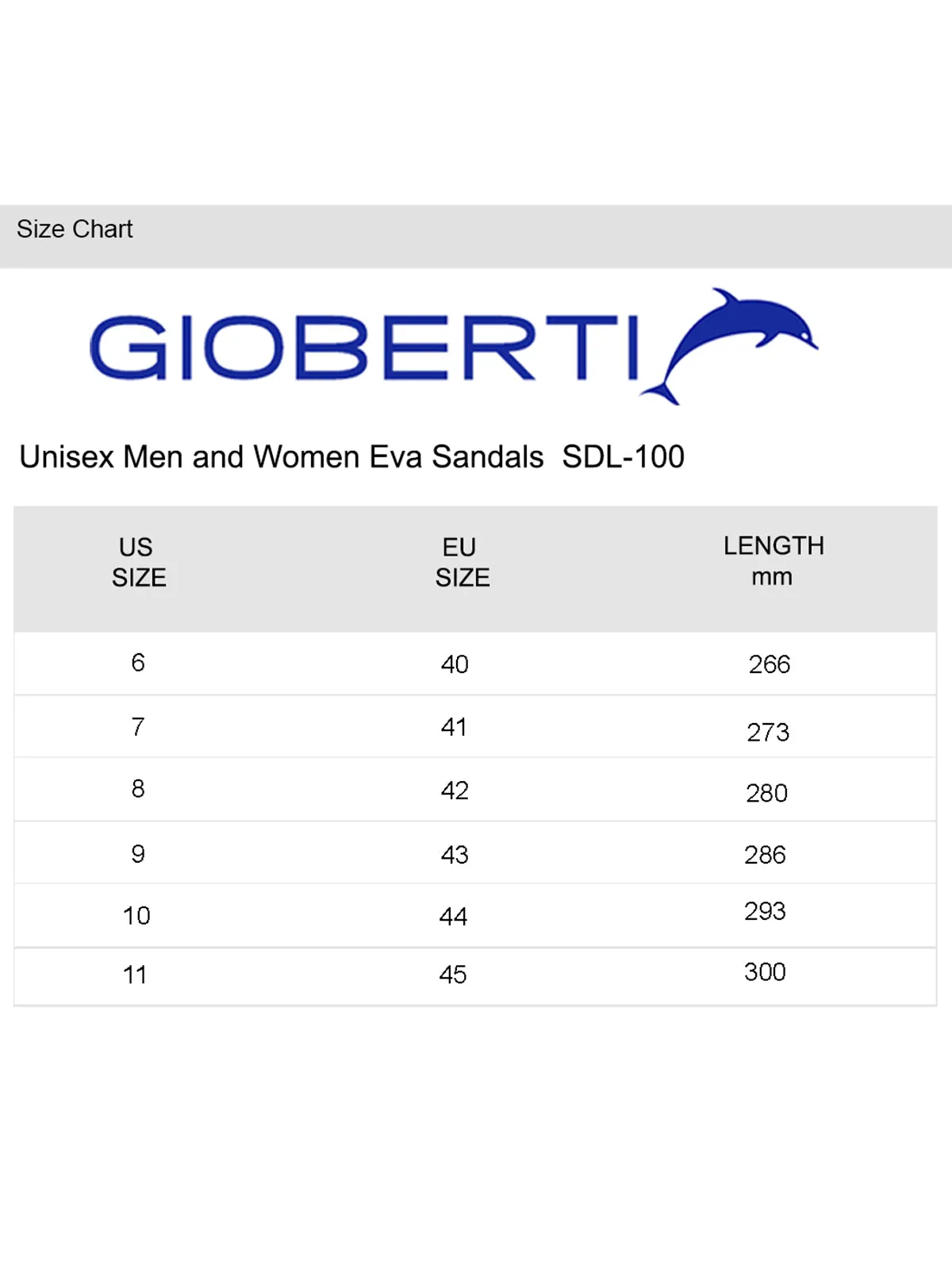Select US size 6 cell

click(x=138, y=663)
